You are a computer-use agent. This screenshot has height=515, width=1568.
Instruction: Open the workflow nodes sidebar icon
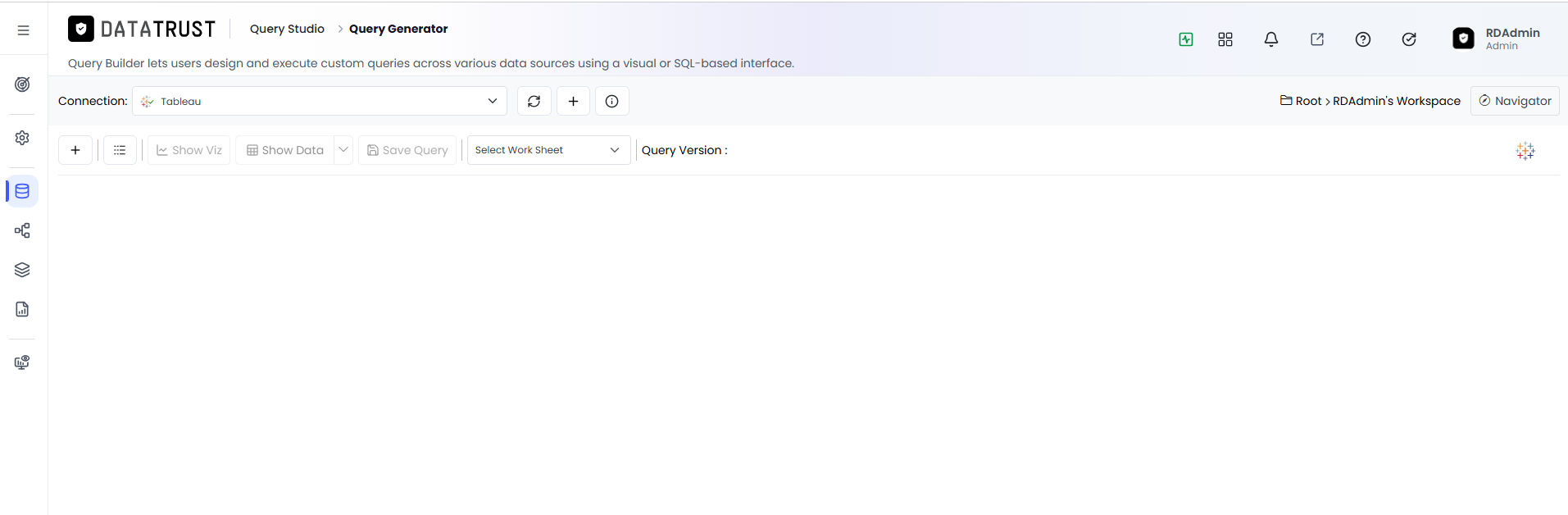click(x=22, y=230)
